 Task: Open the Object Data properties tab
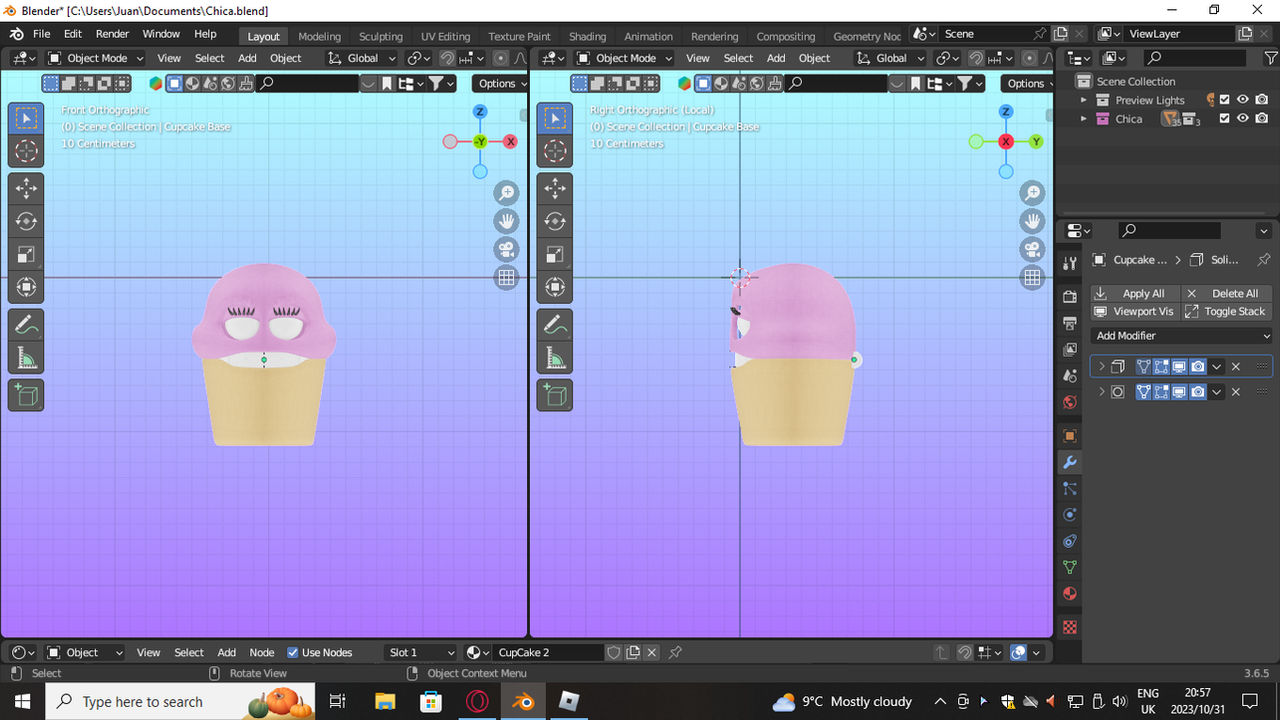point(1070,567)
